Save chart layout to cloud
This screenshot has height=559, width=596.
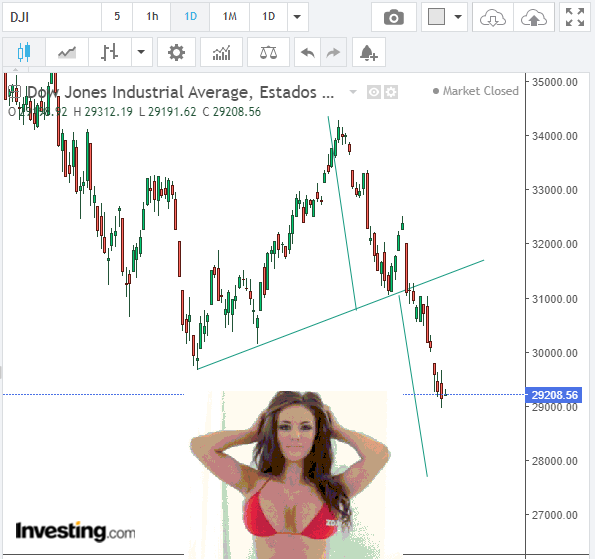pyautogui.click(x=534, y=17)
